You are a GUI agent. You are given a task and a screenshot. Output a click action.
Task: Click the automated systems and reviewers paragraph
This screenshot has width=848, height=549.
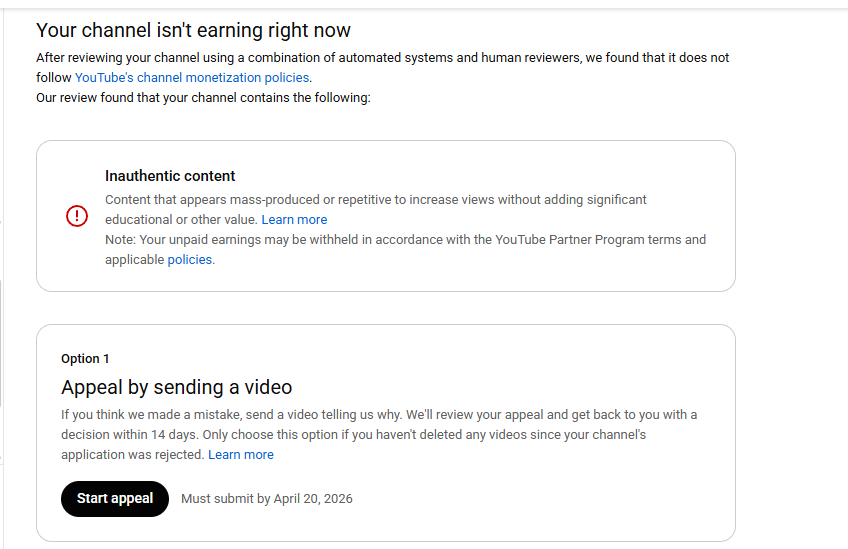pyautogui.click(x=382, y=57)
